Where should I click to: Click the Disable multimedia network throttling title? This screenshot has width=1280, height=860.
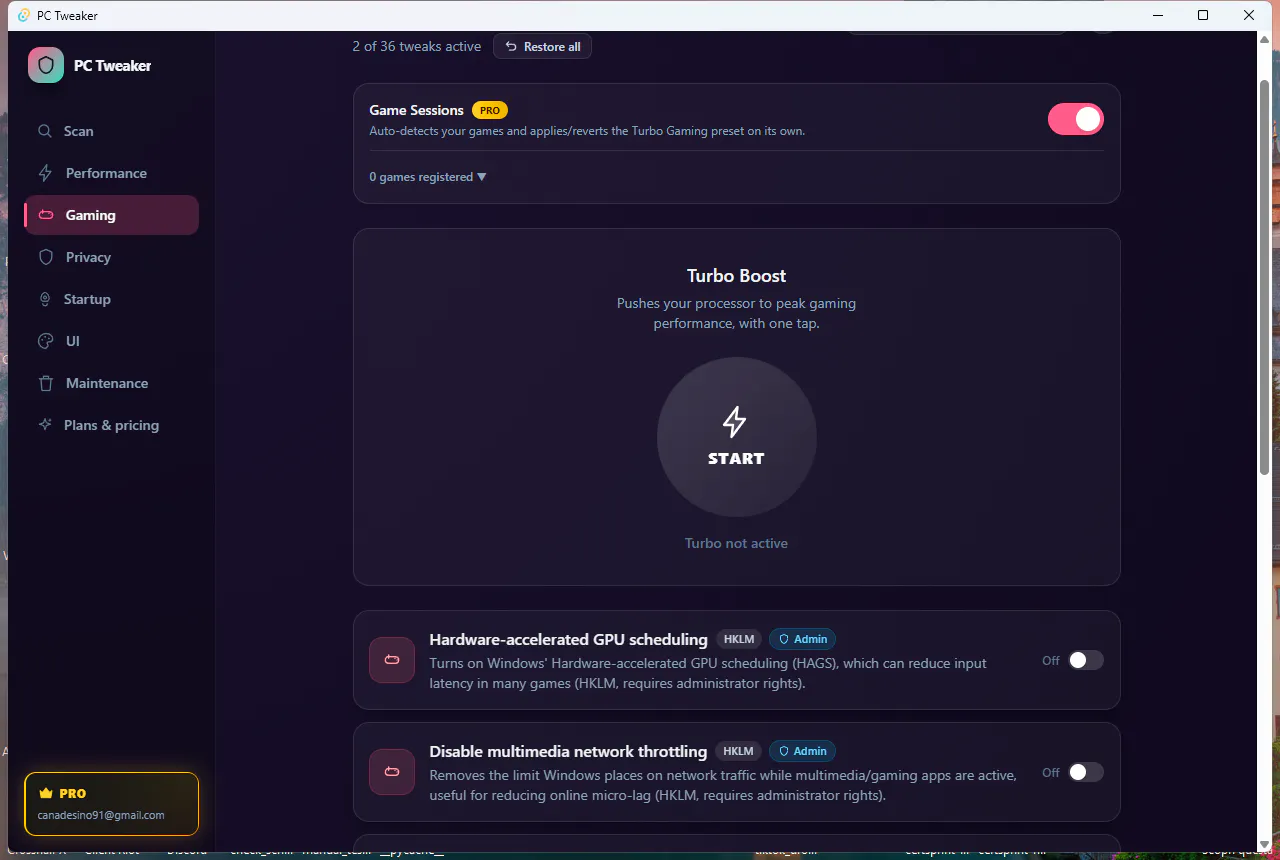[568, 751]
